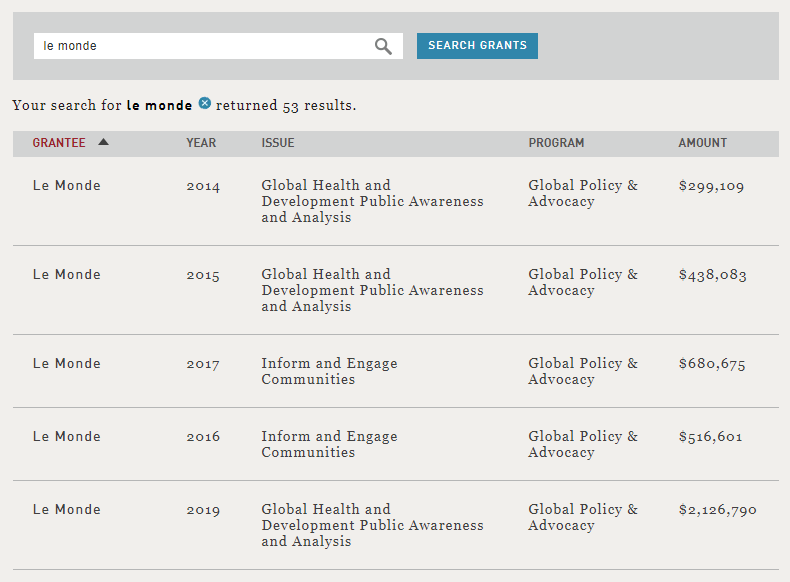790x582 pixels.
Task: Open the Le Monde 2014 grant
Action: (x=67, y=186)
